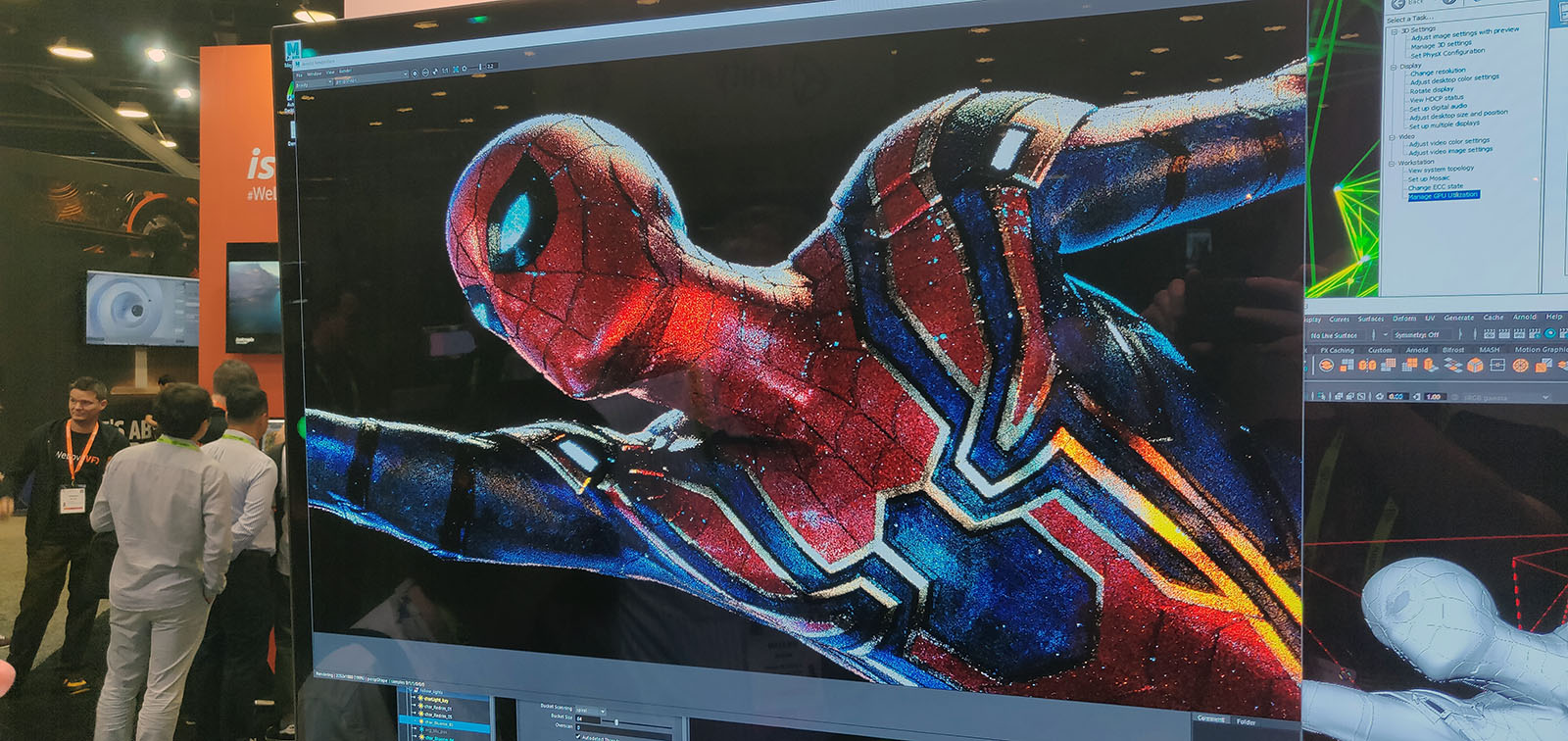Click the viewport gamma value 1.00 field
The width and height of the screenshot is (1568, 741).
(x=1435, y=397)
